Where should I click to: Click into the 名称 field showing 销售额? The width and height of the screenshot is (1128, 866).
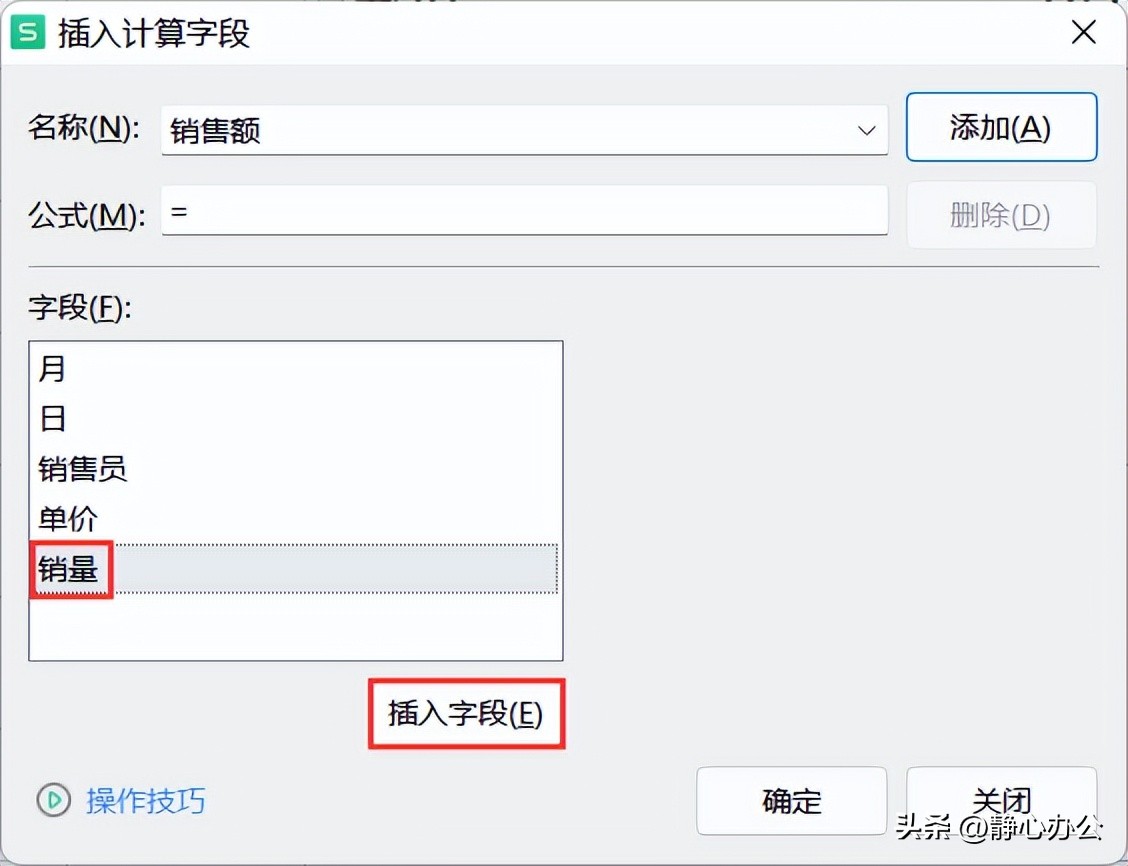tap(524, 131)
